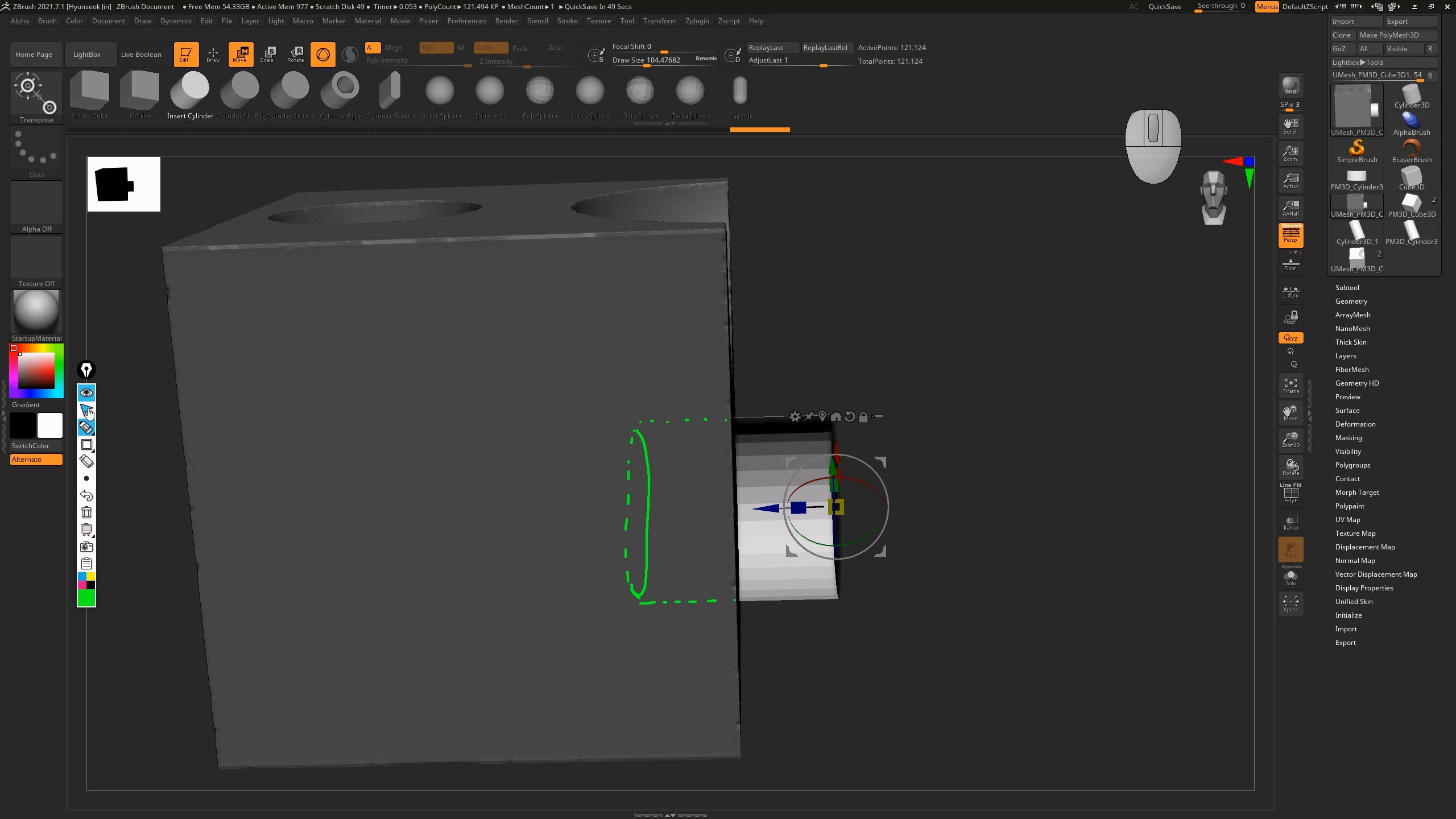Click the Make PolyMesh3D button
This screenshot has width=1456, height=819.
pyautogui.click(x=1396, y=35)
